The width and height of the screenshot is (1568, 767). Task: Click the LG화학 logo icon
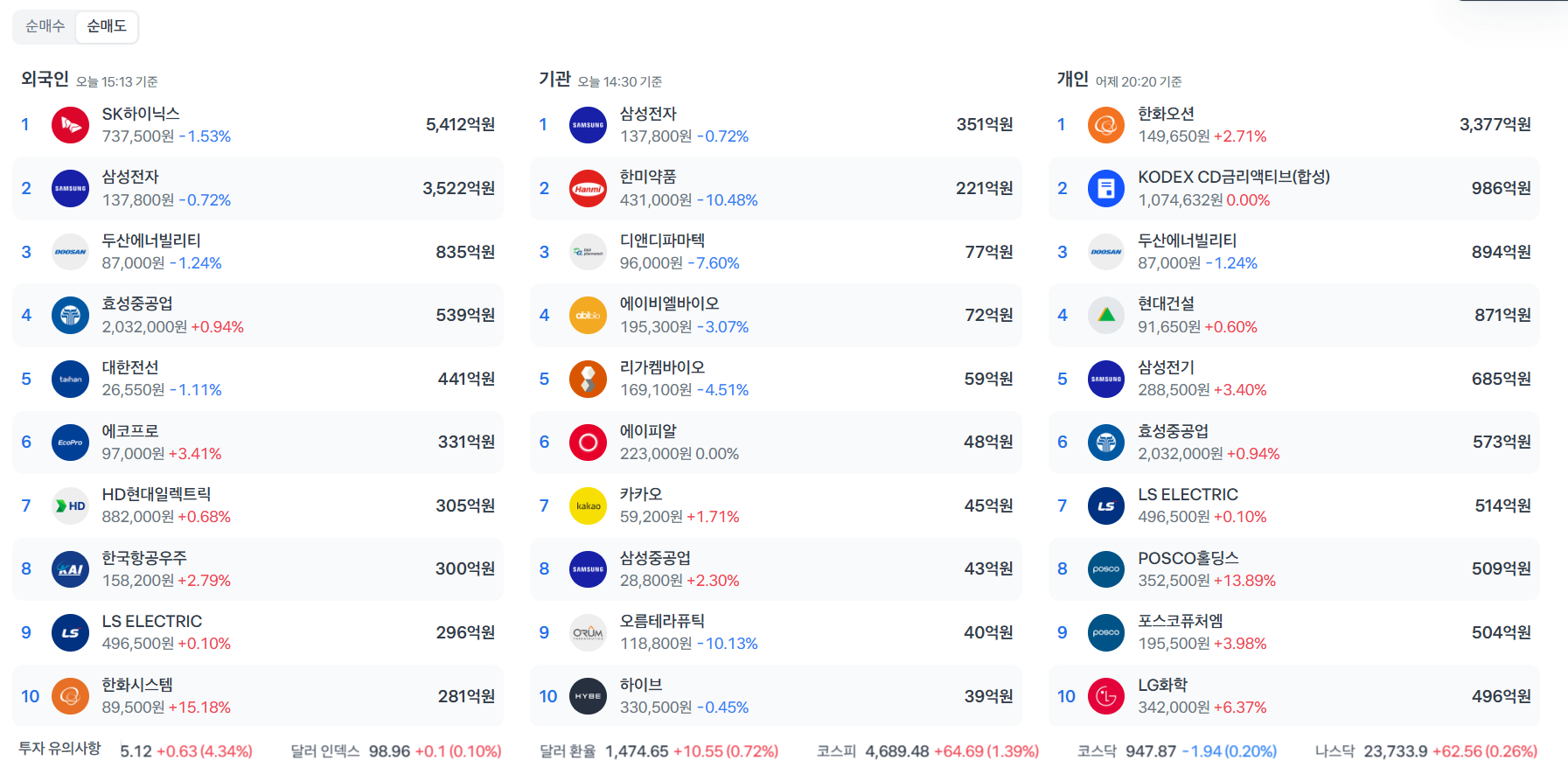(x=1105, y=696)
